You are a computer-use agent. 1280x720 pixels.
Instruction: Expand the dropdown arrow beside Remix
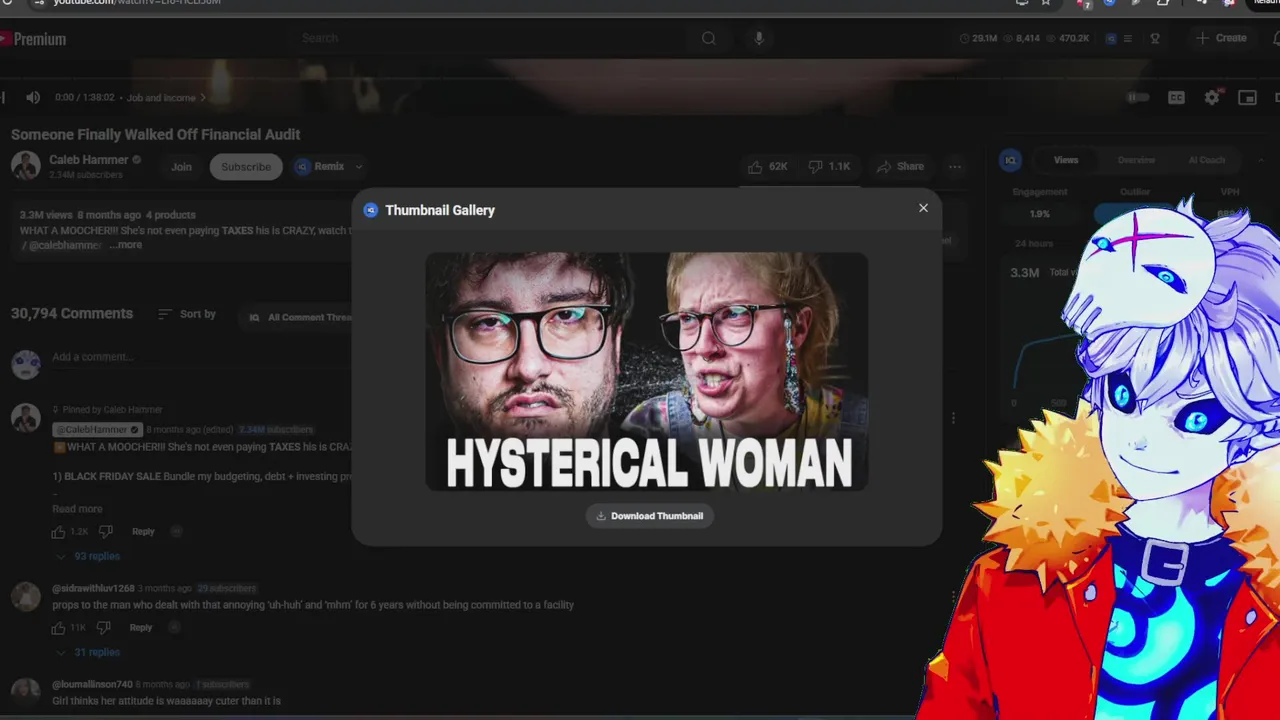point(358,167)
